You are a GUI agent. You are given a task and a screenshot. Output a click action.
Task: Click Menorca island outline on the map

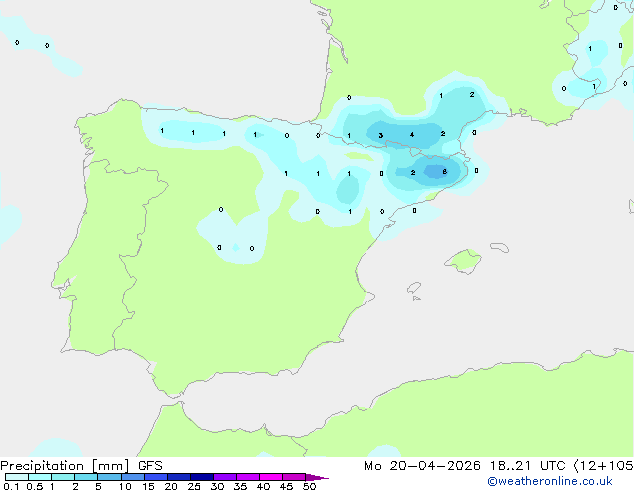point(499,247)
